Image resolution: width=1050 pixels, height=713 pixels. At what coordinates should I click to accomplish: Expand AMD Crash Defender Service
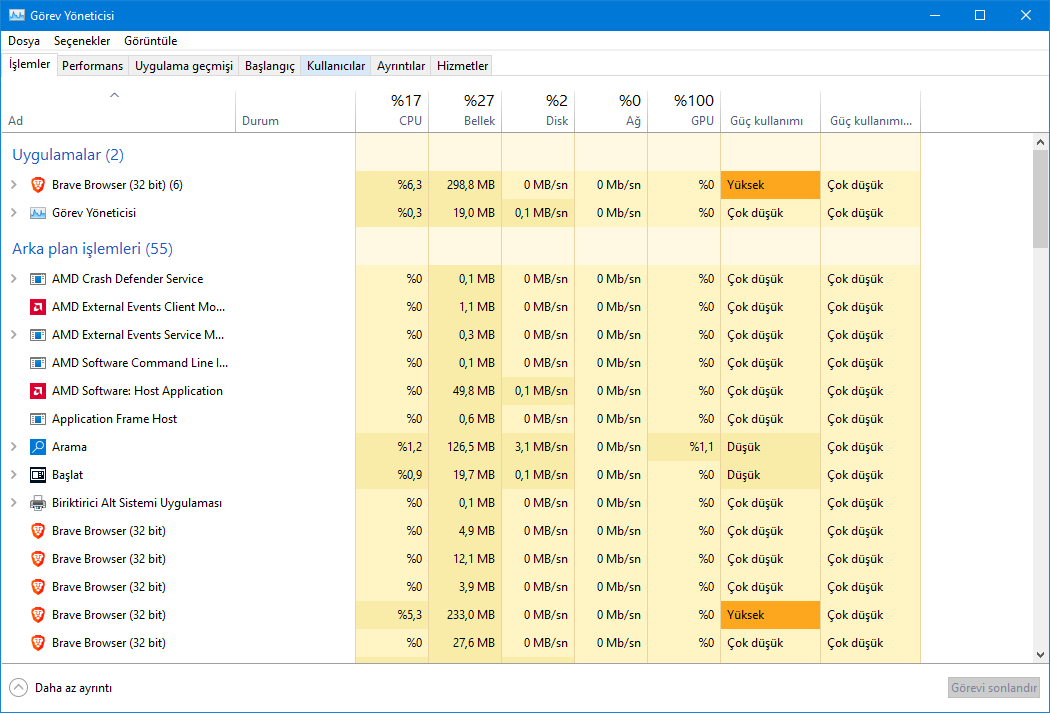coord(13,279)
